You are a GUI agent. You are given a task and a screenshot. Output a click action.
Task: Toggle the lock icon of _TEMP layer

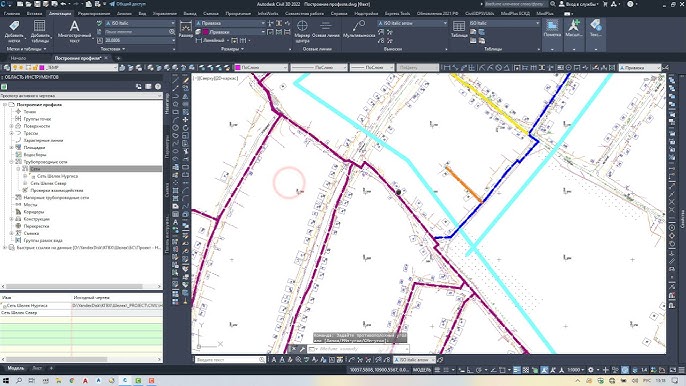coord(35,67)
